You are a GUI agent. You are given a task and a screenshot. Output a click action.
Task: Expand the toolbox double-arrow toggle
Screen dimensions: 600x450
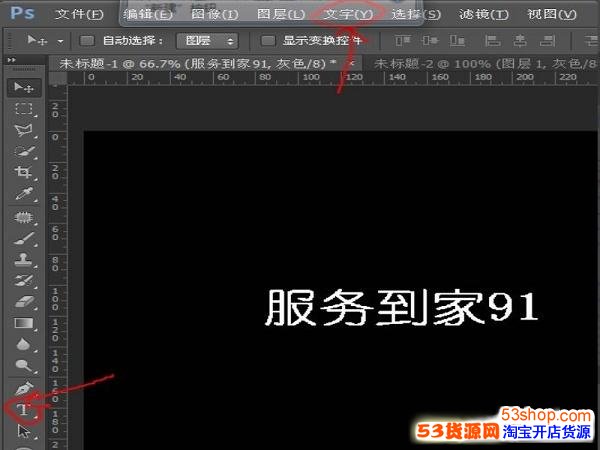click(x=12, y=60)
